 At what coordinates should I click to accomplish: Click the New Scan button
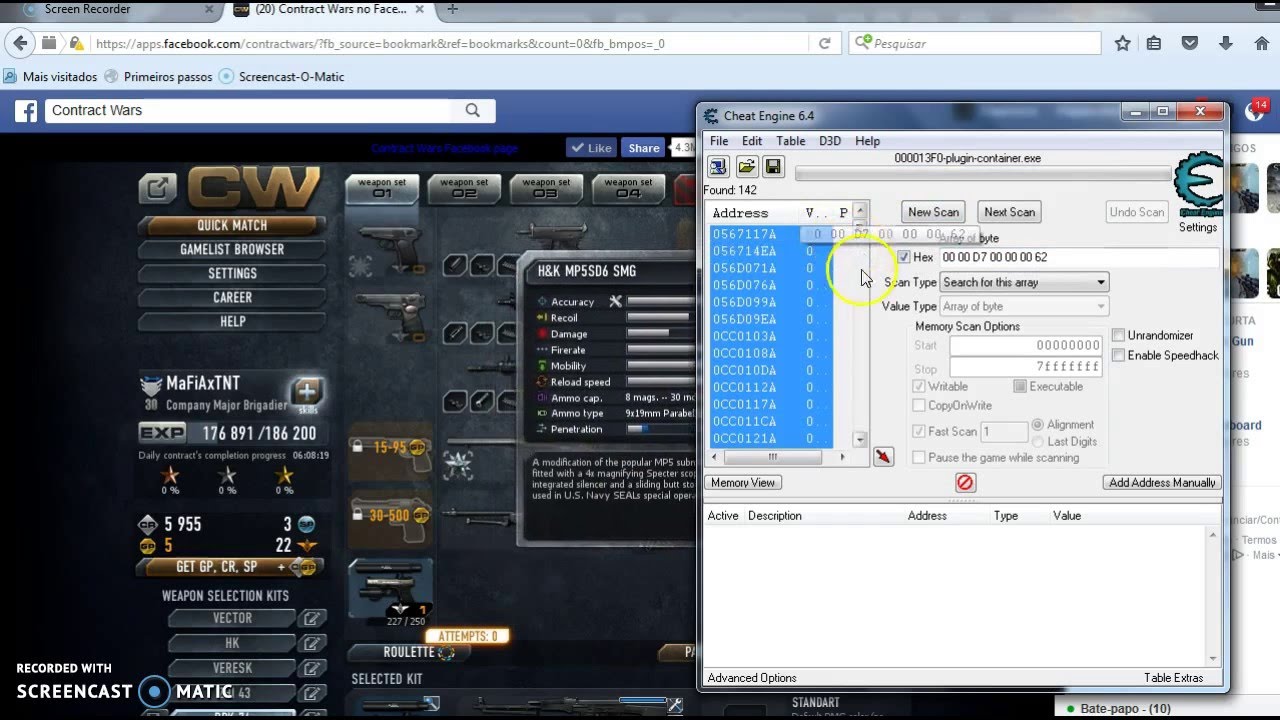coord(933,212)
